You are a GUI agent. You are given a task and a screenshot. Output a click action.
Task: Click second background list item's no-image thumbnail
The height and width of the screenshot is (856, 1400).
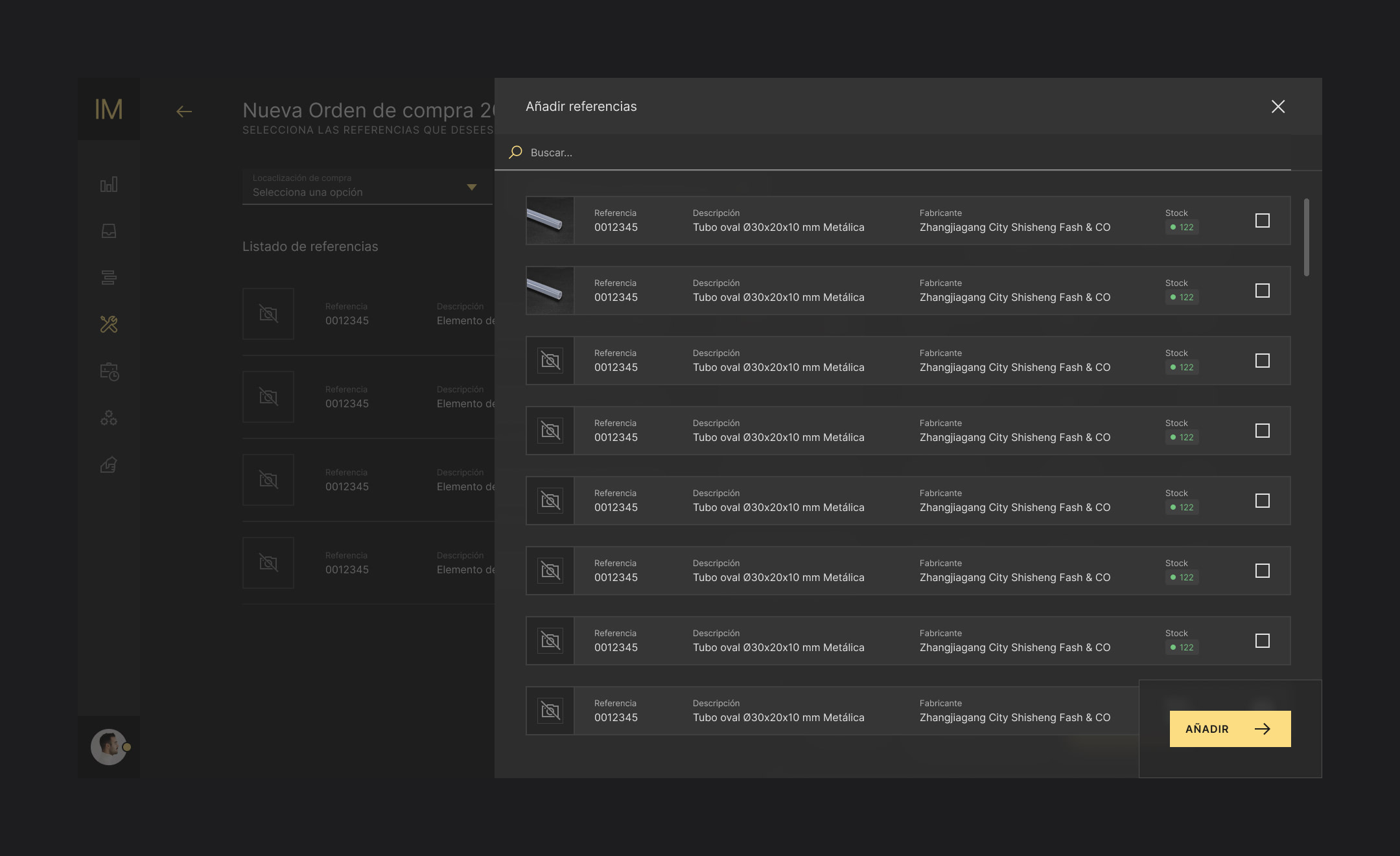point(268,397)
